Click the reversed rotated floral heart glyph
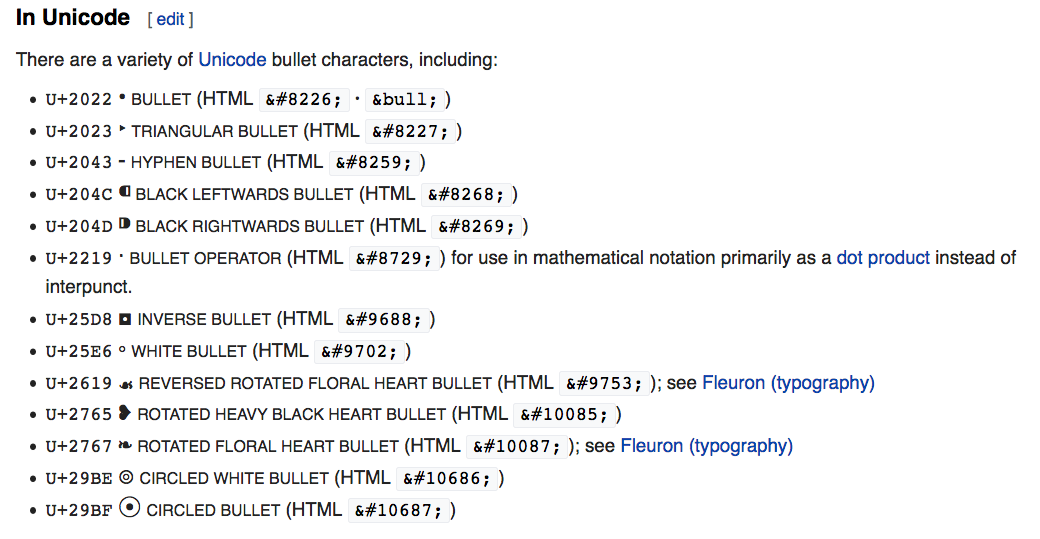Screen dimensions: 1040x539 click(126, 383)
